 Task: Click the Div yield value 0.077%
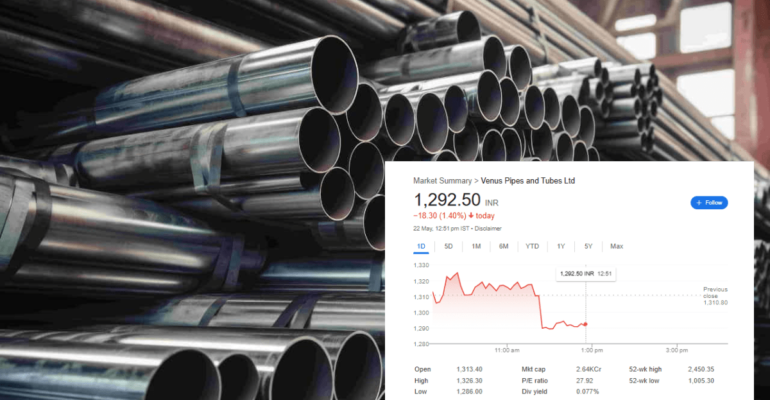(x=587, y=392)
